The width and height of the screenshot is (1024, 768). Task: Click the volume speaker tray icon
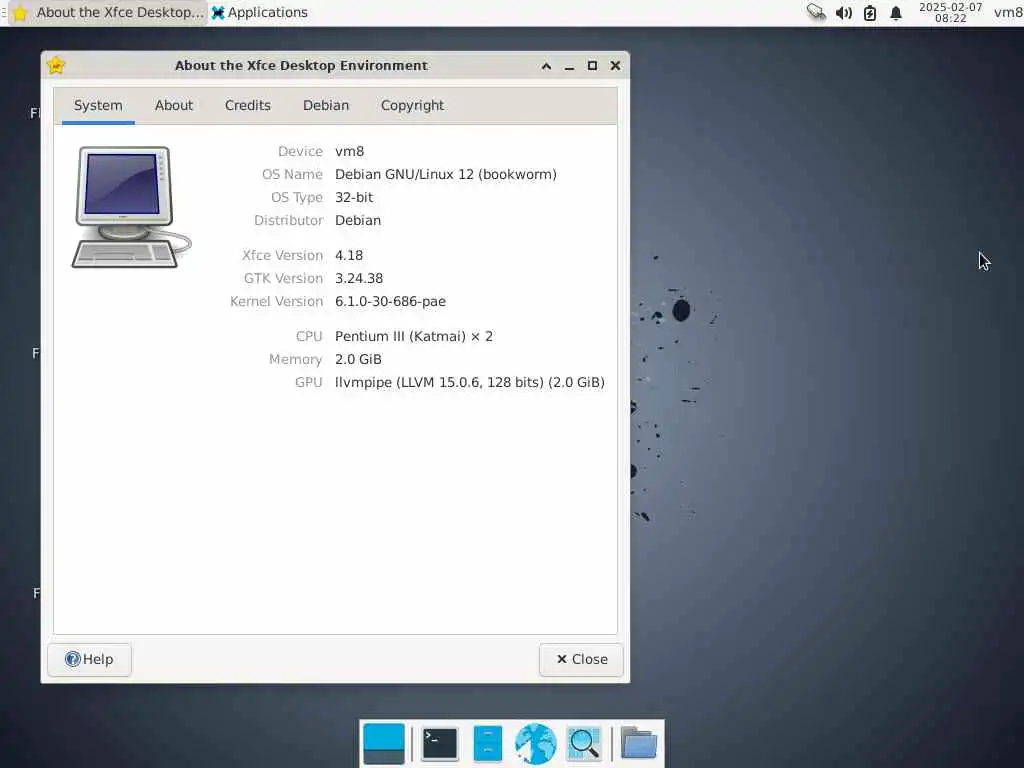844,13
